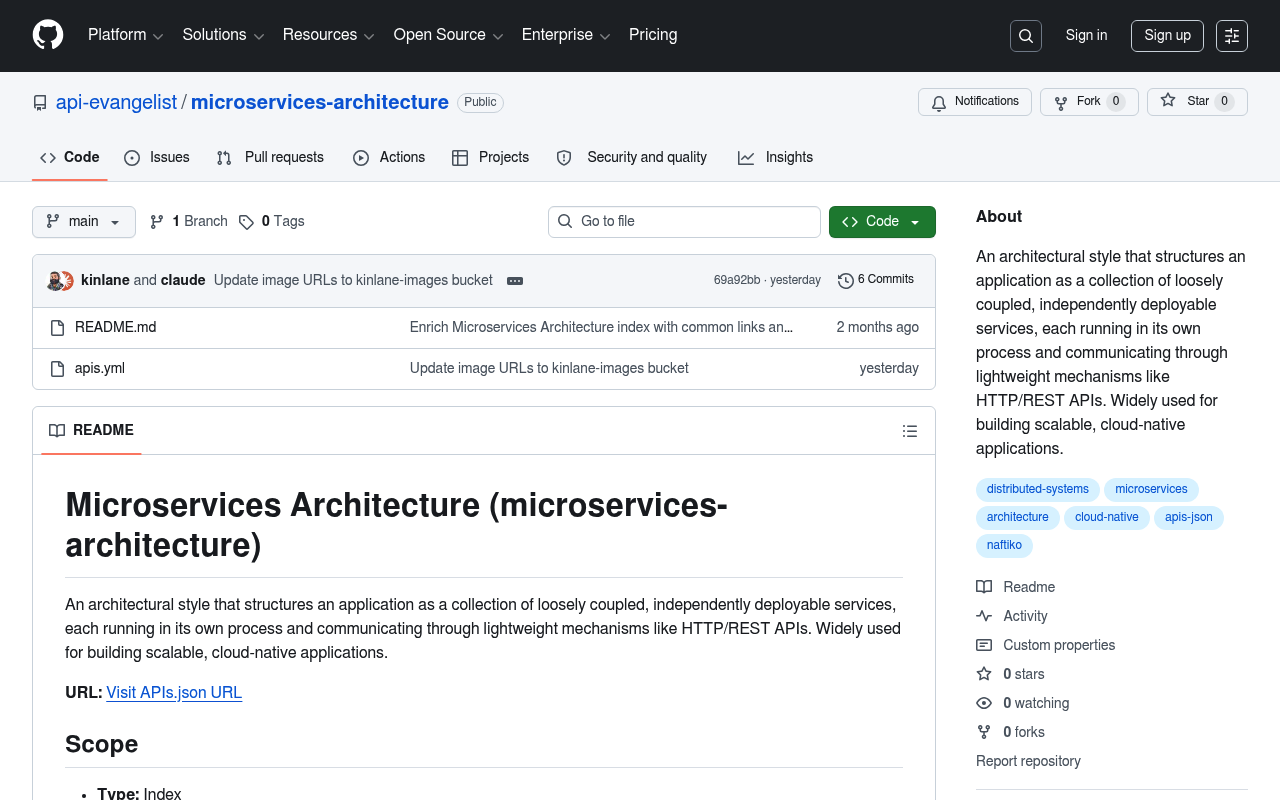Expand the Platform menu
1280x800 pixels.
point(125,35)
